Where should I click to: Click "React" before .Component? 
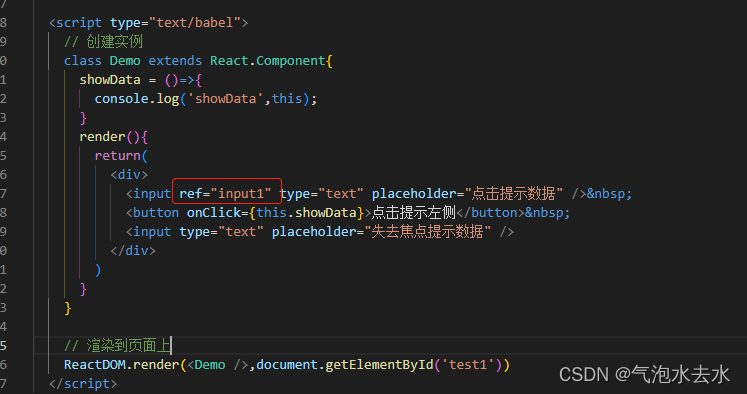(x=229, y=61)
